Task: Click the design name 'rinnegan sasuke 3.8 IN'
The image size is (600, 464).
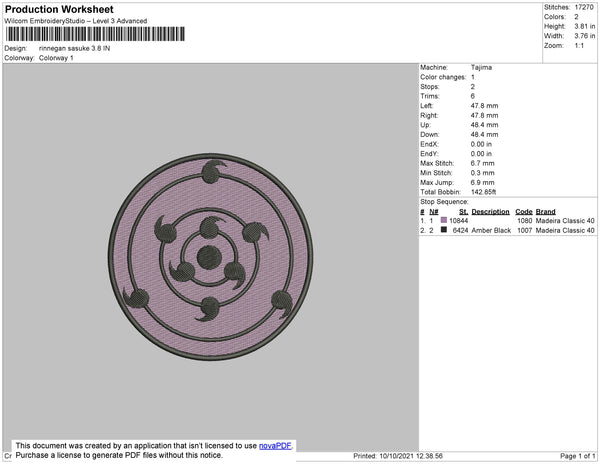Action: (x=75, y=49)
